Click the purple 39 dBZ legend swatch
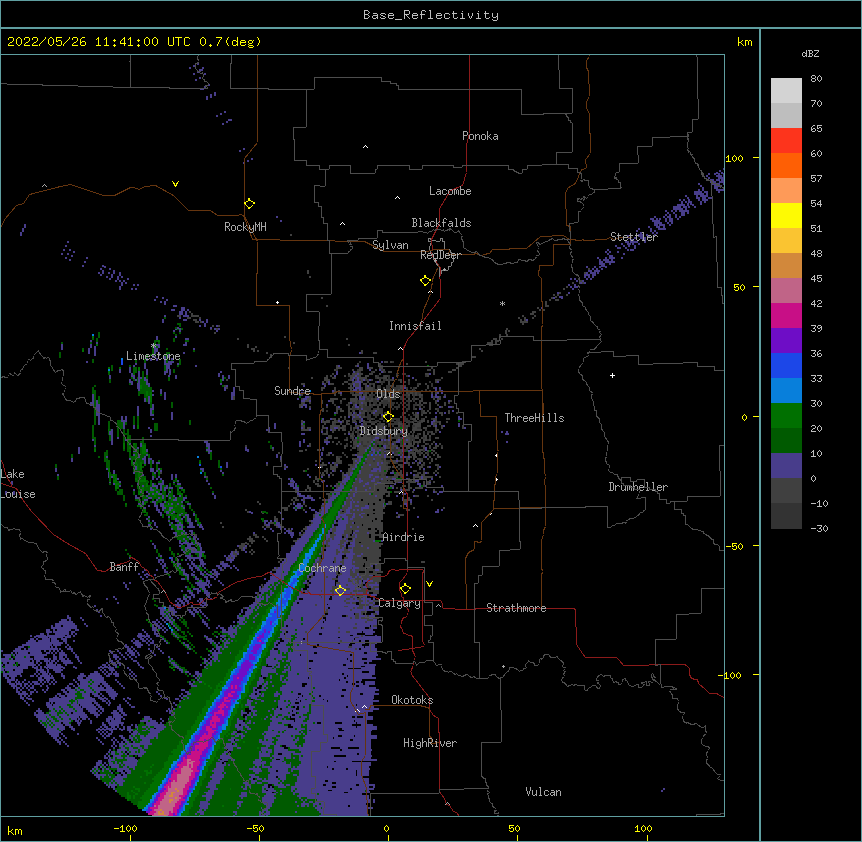The image size is (862, 842). click(x=786, y=340)
